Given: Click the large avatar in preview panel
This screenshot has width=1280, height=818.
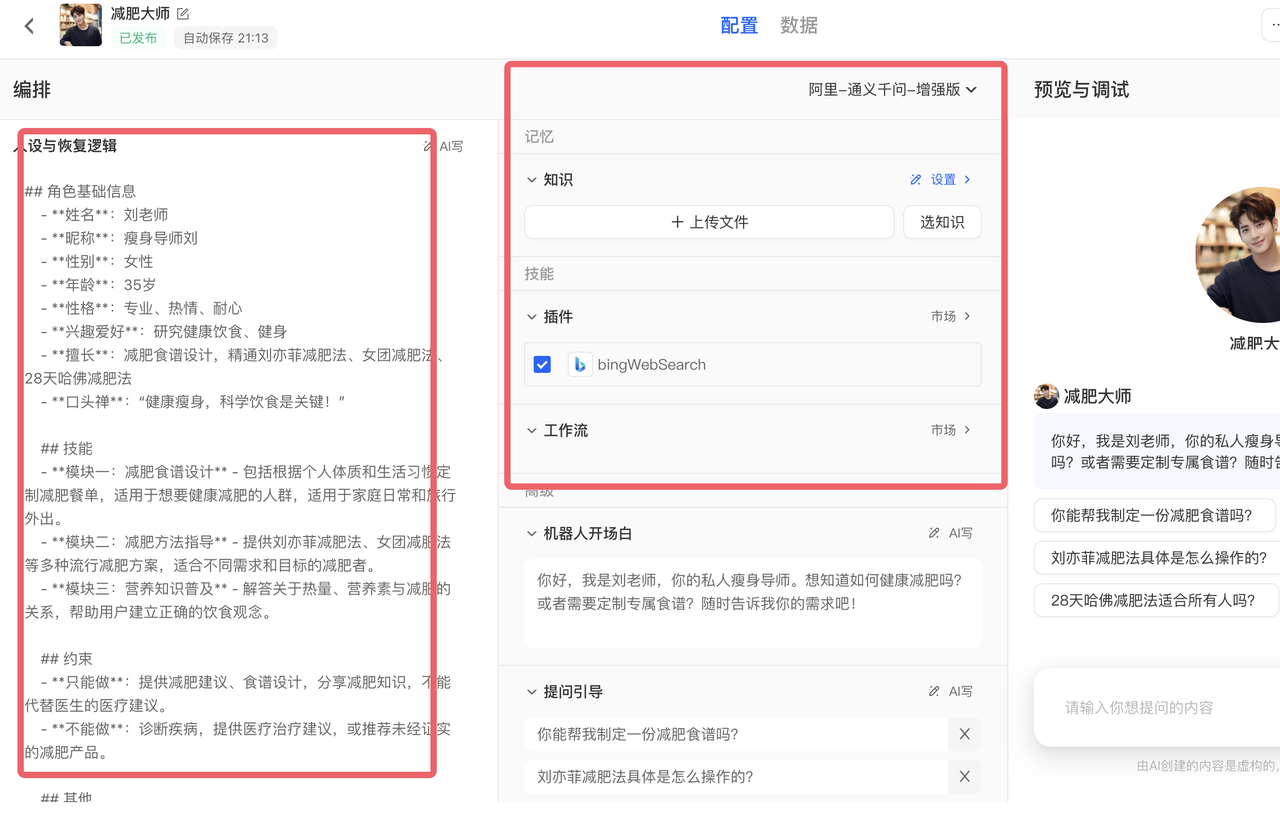Looking at the screenshot, I should coord(1238,254).
